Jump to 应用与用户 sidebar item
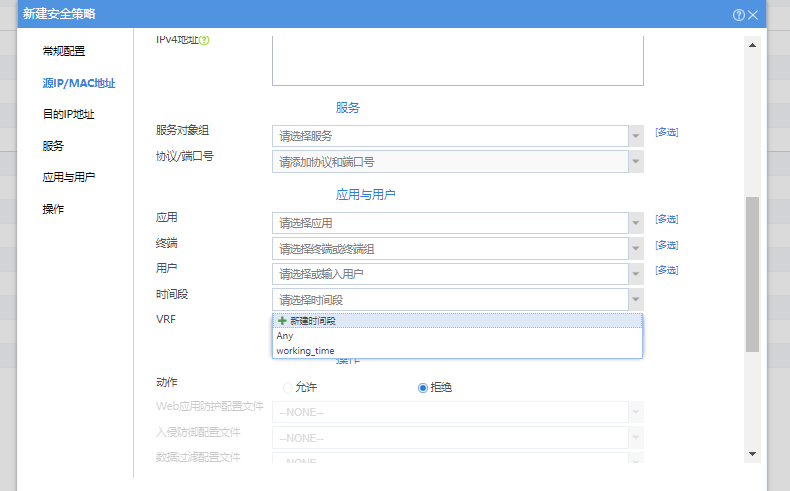This screenshot has height=491, width=790. [x=69, y=177]
